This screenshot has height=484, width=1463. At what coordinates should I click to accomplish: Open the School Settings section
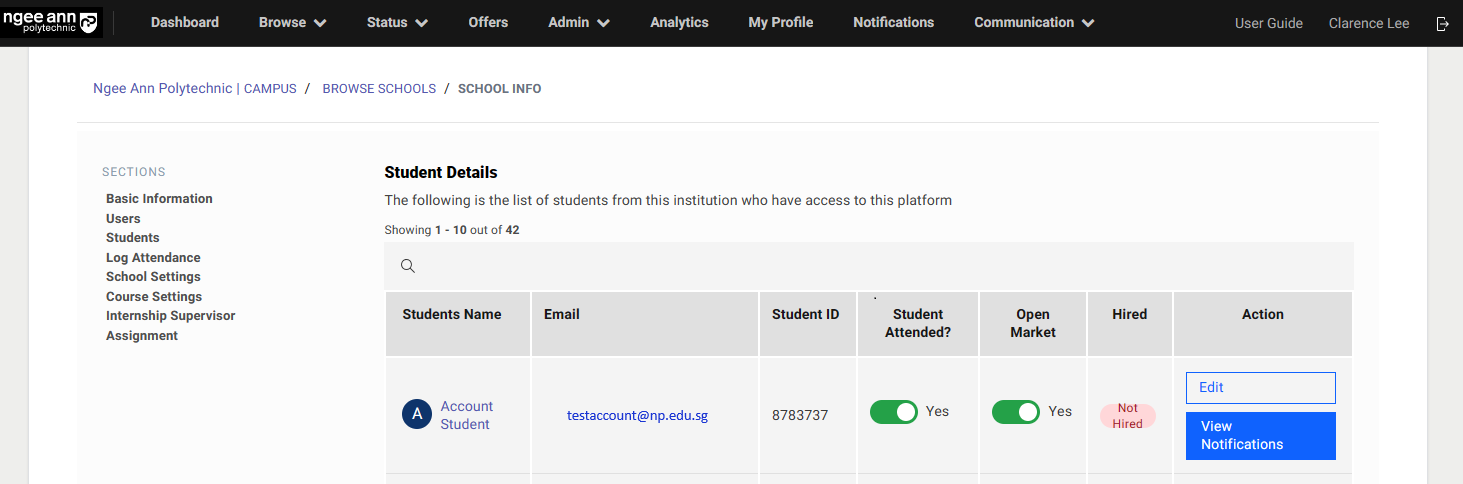point(153,276)
